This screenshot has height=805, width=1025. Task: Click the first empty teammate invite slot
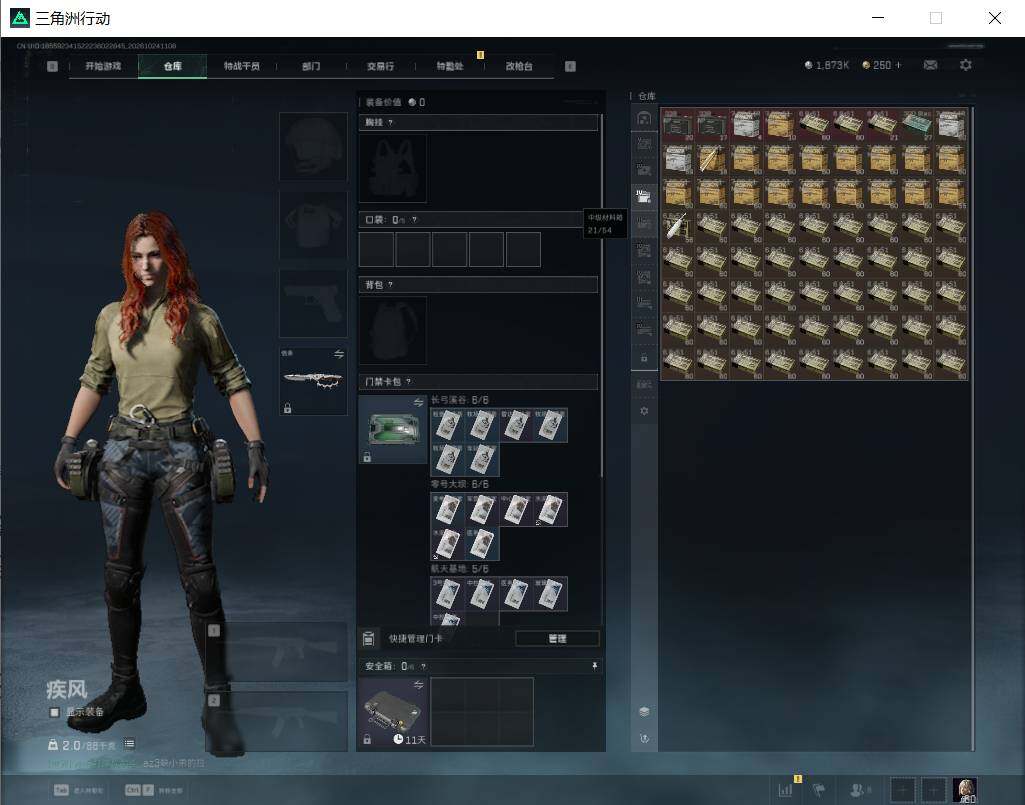click(902, 790)
